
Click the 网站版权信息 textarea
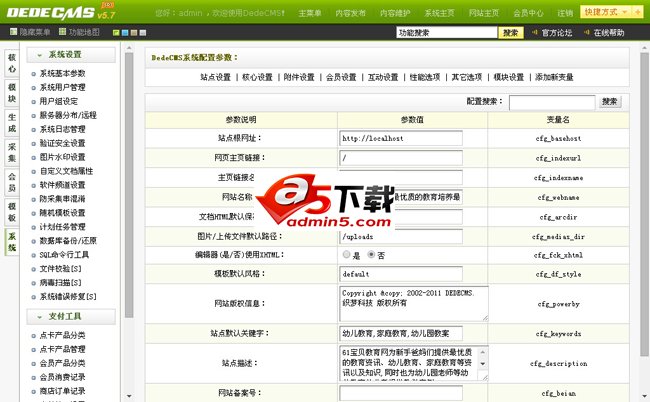414,303
